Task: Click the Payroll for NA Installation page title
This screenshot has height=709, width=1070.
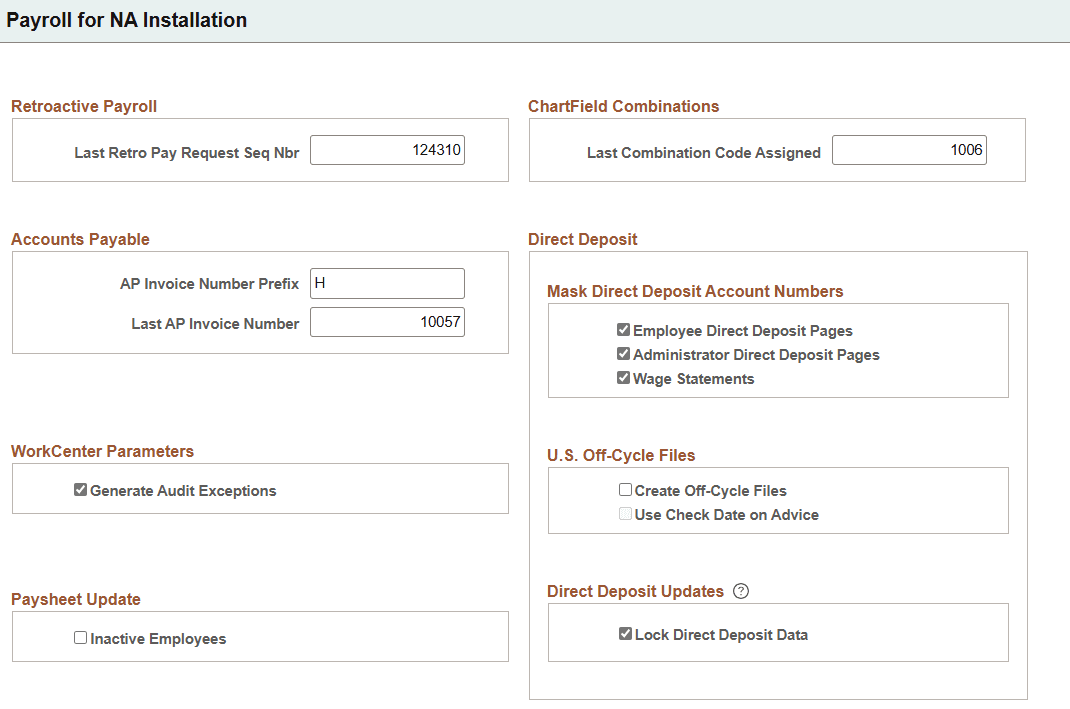Action: [127, 20]
